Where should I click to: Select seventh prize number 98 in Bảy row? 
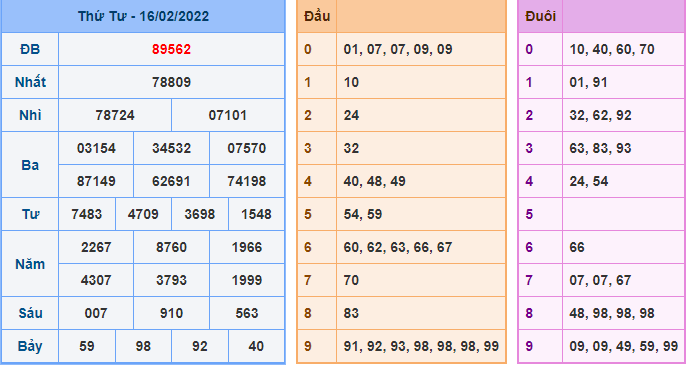coord(143,346)
